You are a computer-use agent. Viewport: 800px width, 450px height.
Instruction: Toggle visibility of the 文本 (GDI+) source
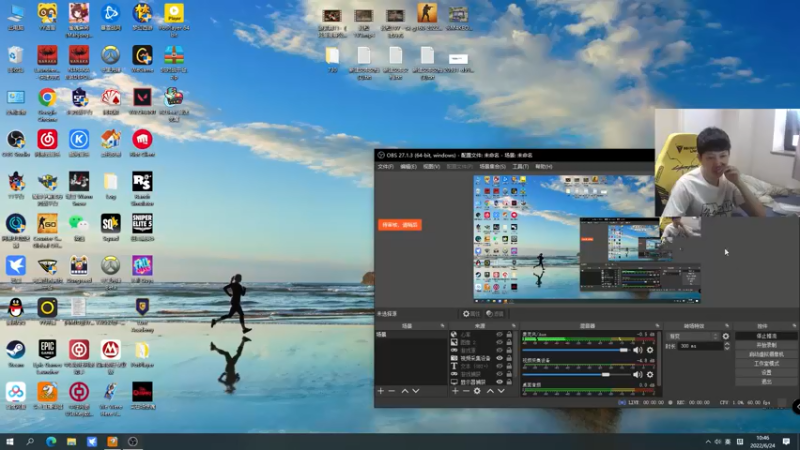(x=499, y=366)
